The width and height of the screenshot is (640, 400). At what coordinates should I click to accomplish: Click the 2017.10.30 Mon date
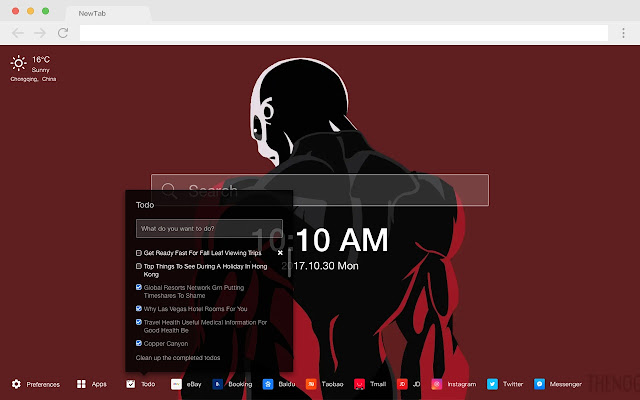pyautogui.click(x=320, y=266)
